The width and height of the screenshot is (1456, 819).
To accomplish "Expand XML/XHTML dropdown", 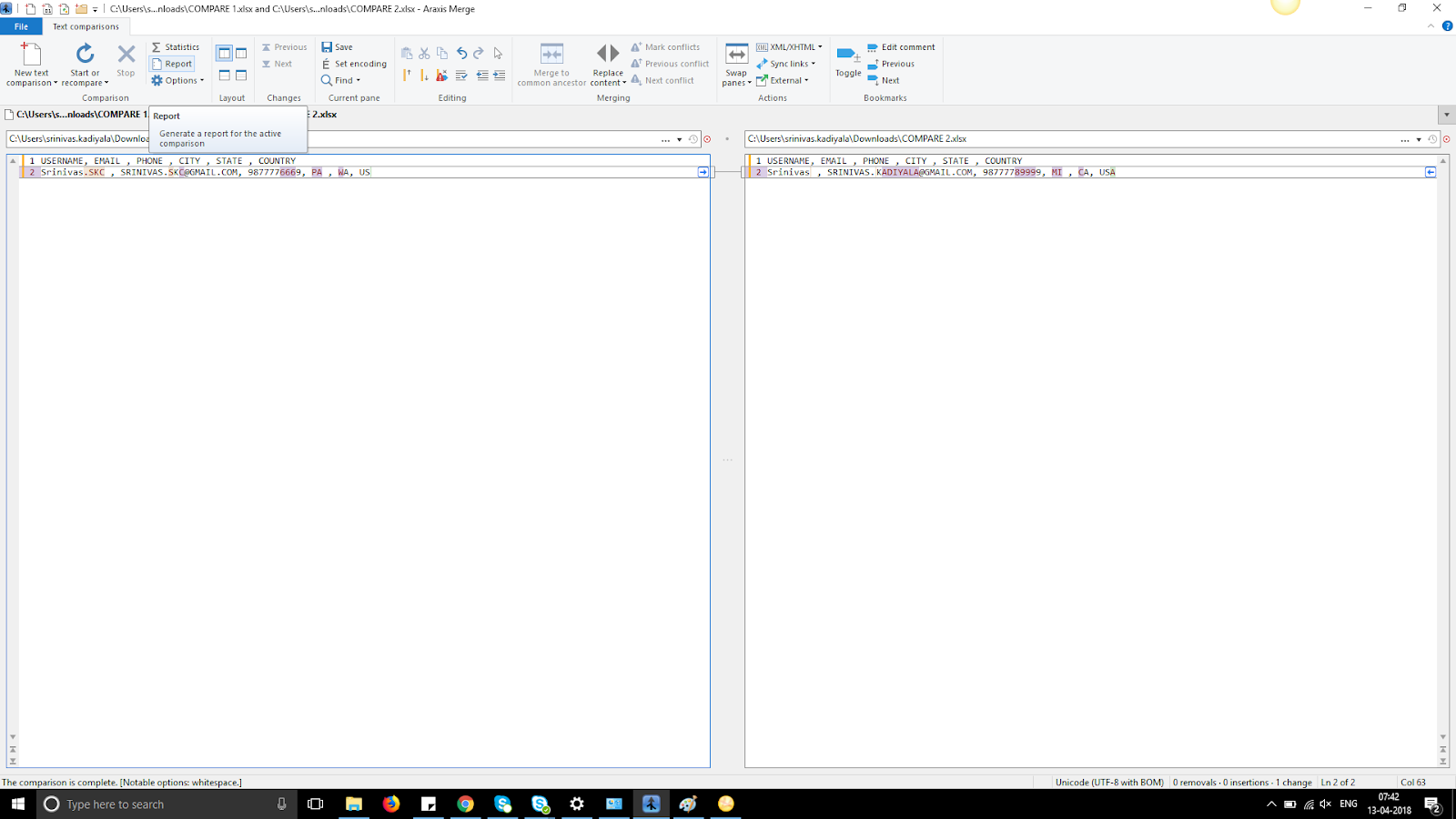I will (x=789, y=47).
